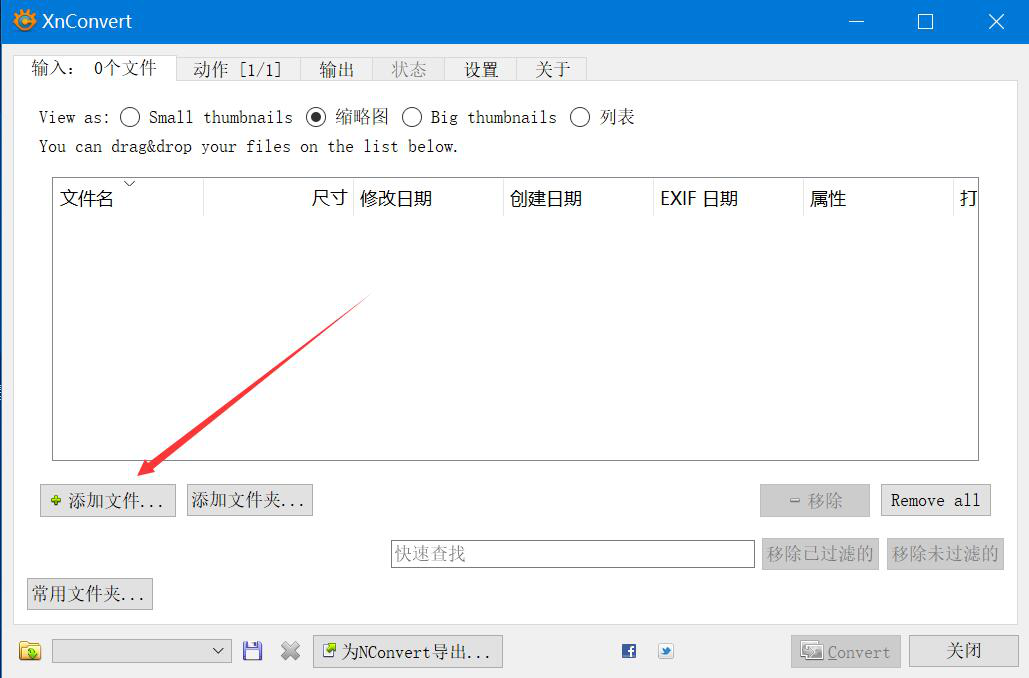Screen dimensions: 1029x678
Task: Sort by EXIF 日期 column header
Action: (728, 198)
